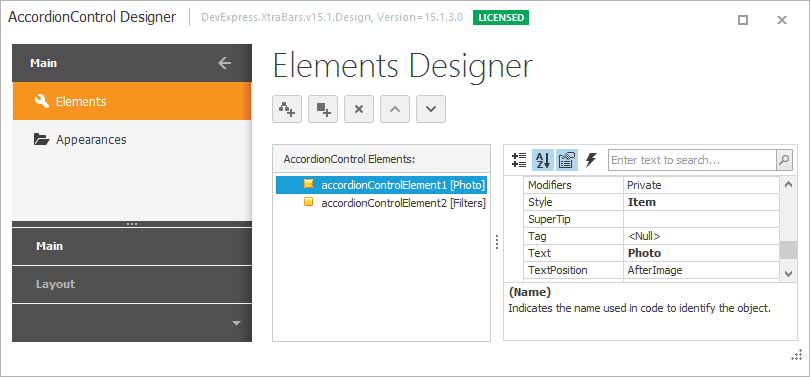Screen dimensions: 810x377
Task: Select accordionControlElement2 [Filters] in tree
Action: coord(381,203)
